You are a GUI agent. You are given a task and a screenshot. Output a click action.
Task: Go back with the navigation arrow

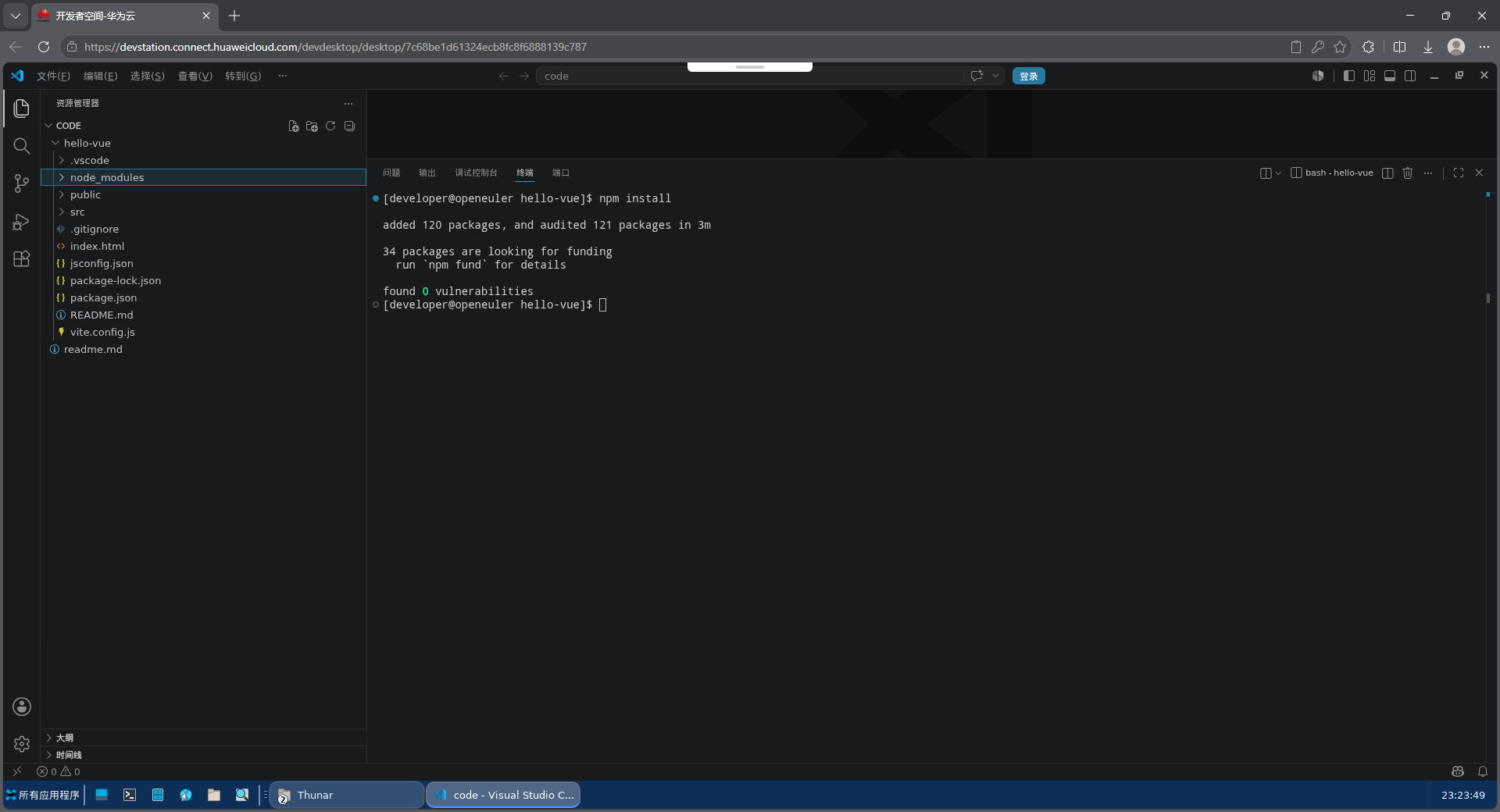tap(504, 76)
